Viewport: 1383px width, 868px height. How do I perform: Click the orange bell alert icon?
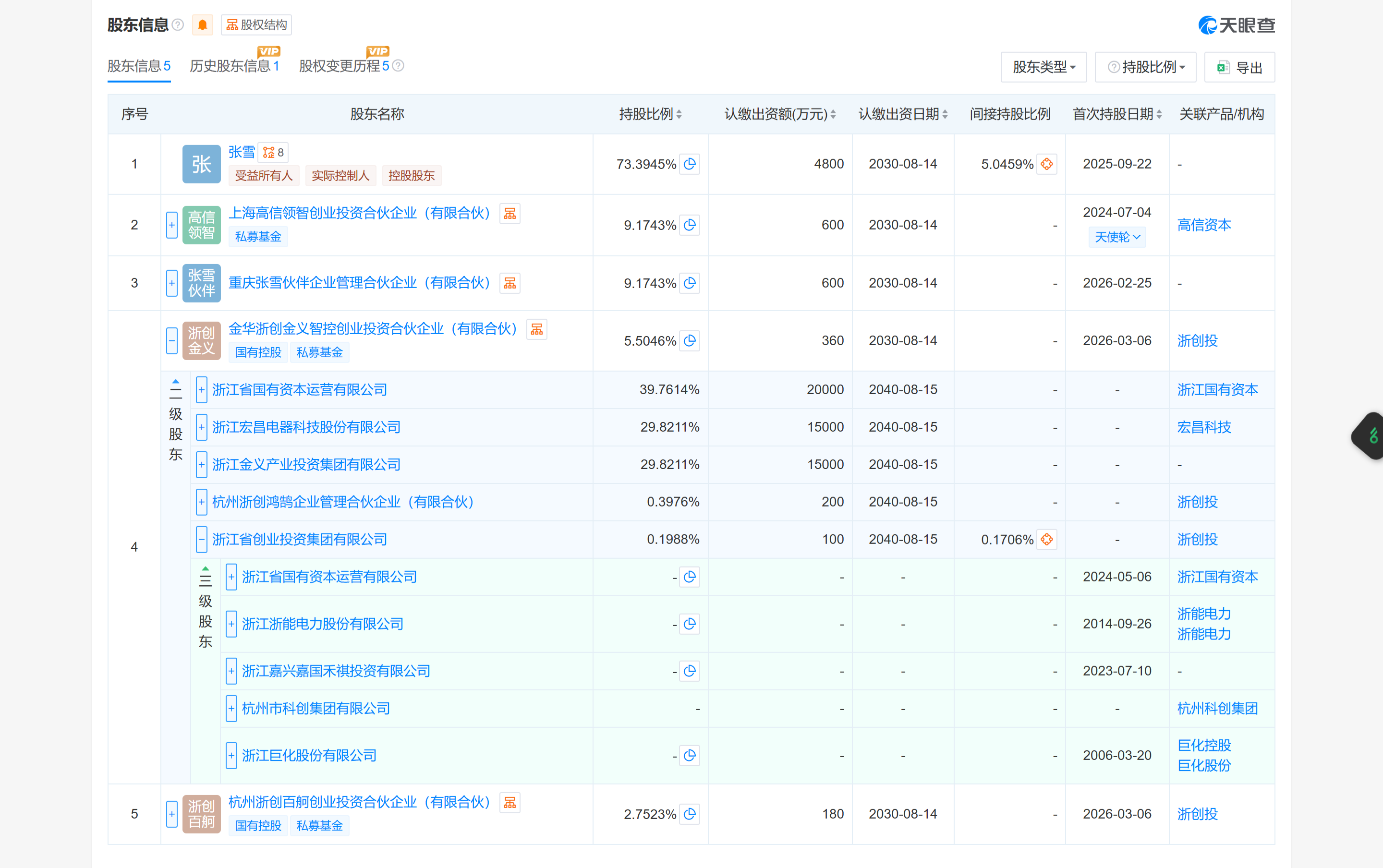(202, 25)
